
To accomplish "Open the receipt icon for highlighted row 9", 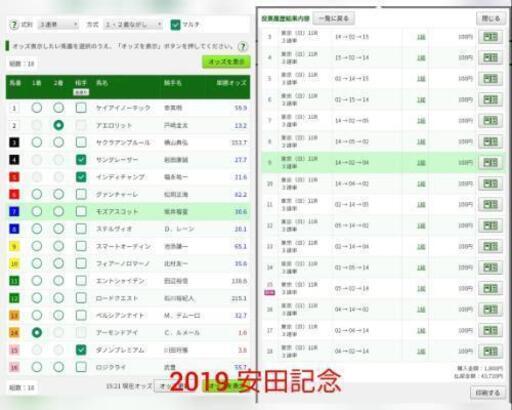I will click(490, 163).
